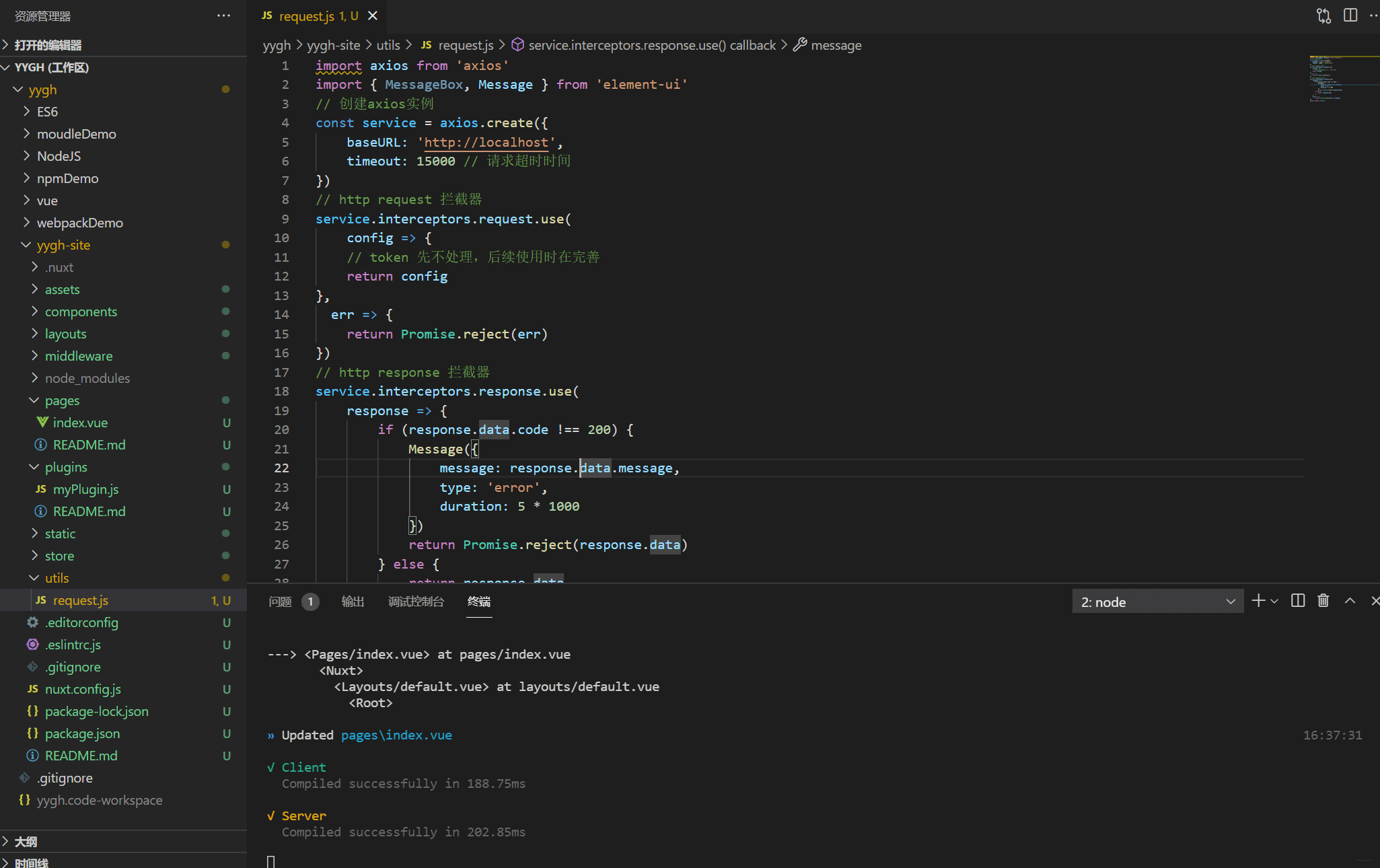1380x868 pixels.
Task: Open .eslintrc.js via its ESLint icon
Action: 32,645
